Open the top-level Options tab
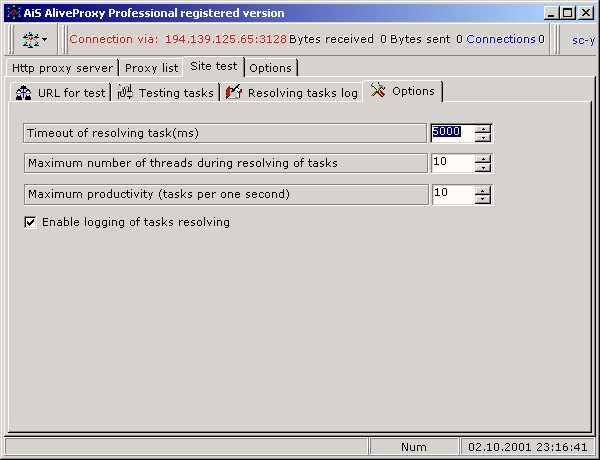 pos(271,68)
